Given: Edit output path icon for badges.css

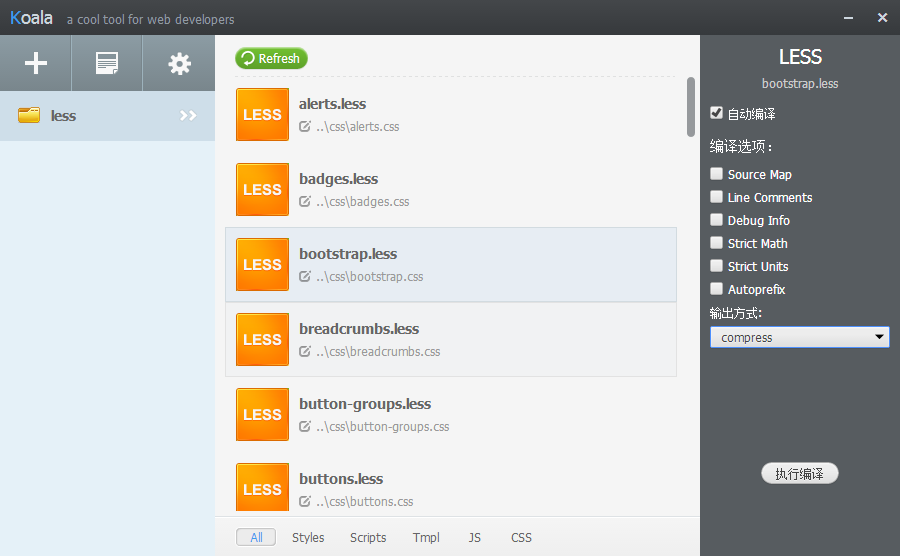Looking at the screenshot, I should (305, 201).
